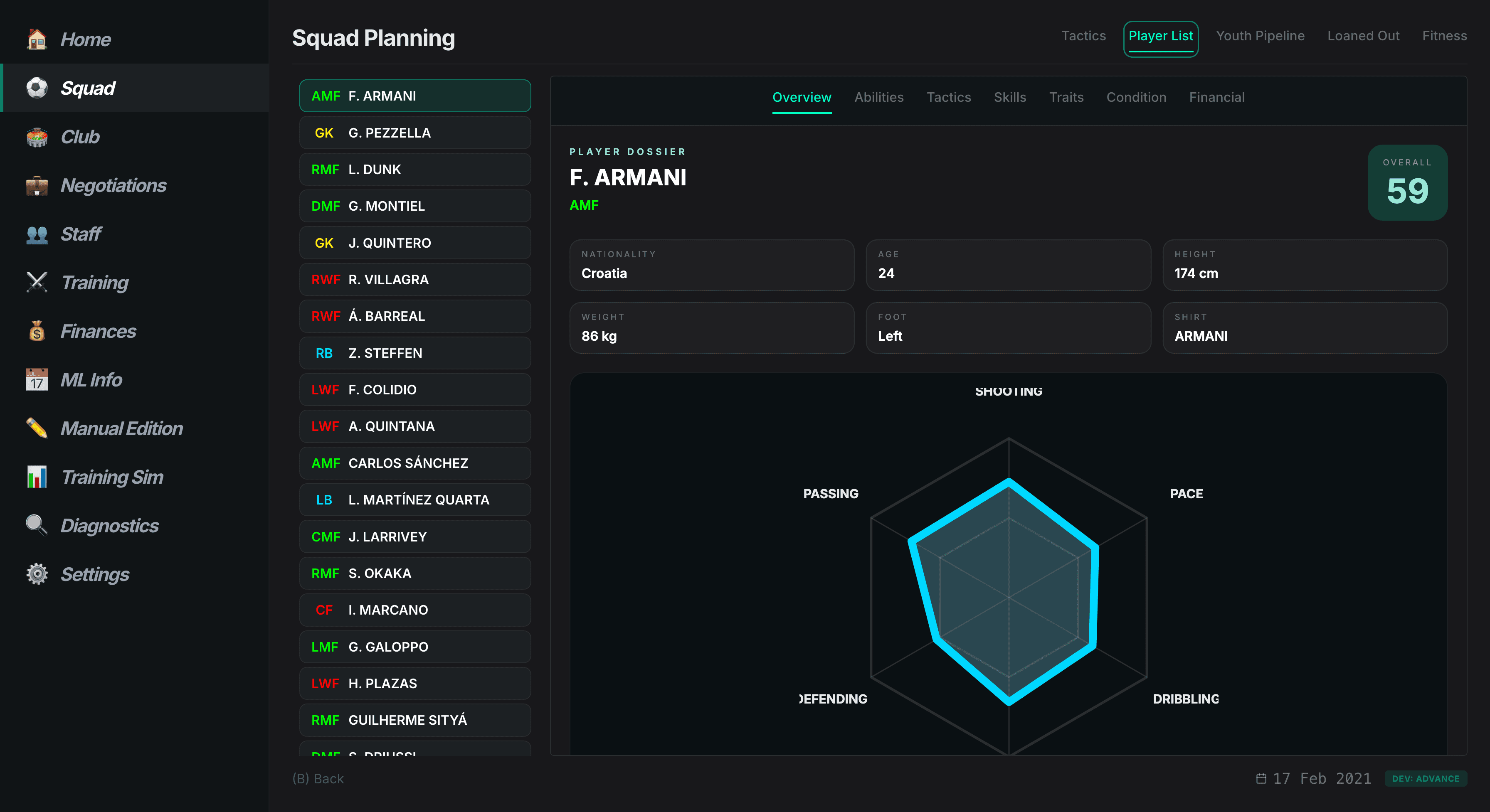
Task: Click the Weight 86 kg card
Action: tap(711, 328)
